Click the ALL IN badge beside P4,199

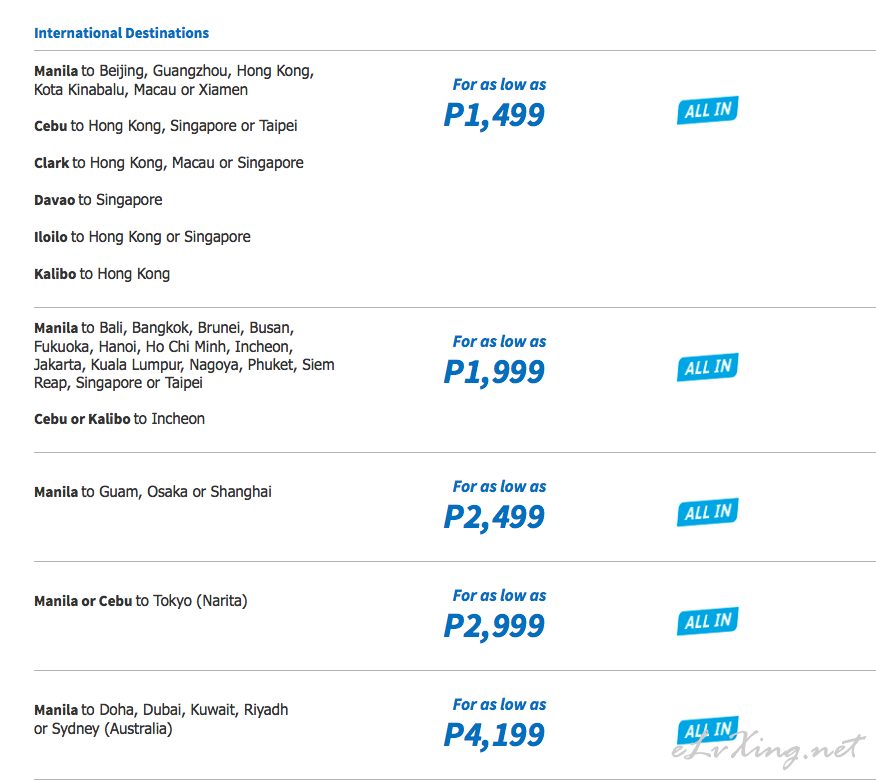coord(707,730)
